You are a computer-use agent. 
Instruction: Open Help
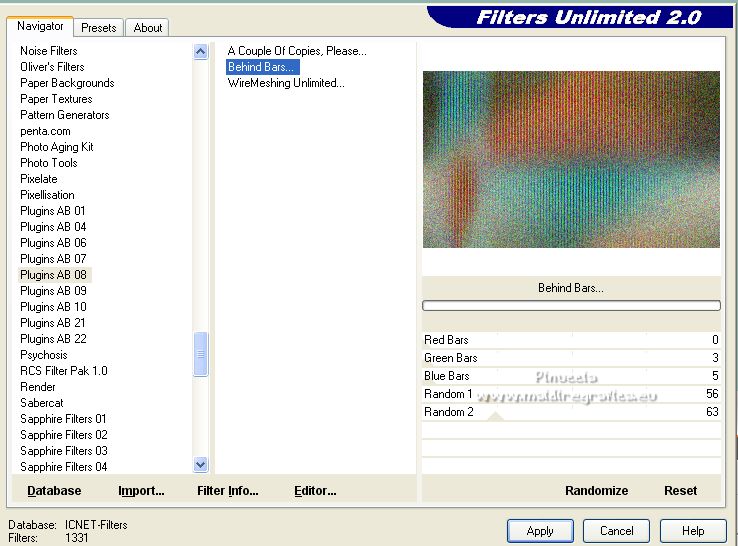693,531
